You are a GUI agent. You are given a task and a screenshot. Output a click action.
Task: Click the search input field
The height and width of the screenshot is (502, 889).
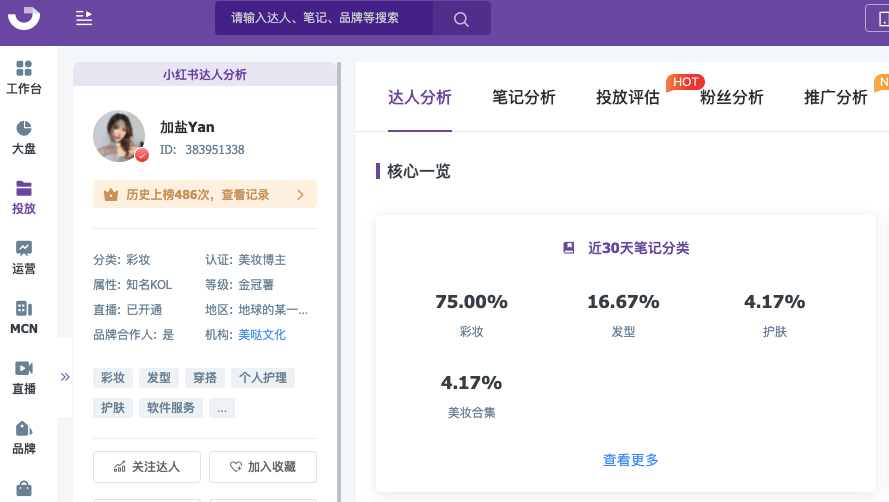tap(325, 18)
